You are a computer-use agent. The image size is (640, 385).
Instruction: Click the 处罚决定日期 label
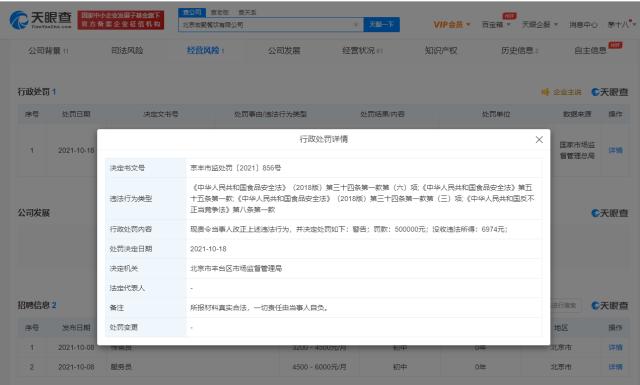[131, 249]
